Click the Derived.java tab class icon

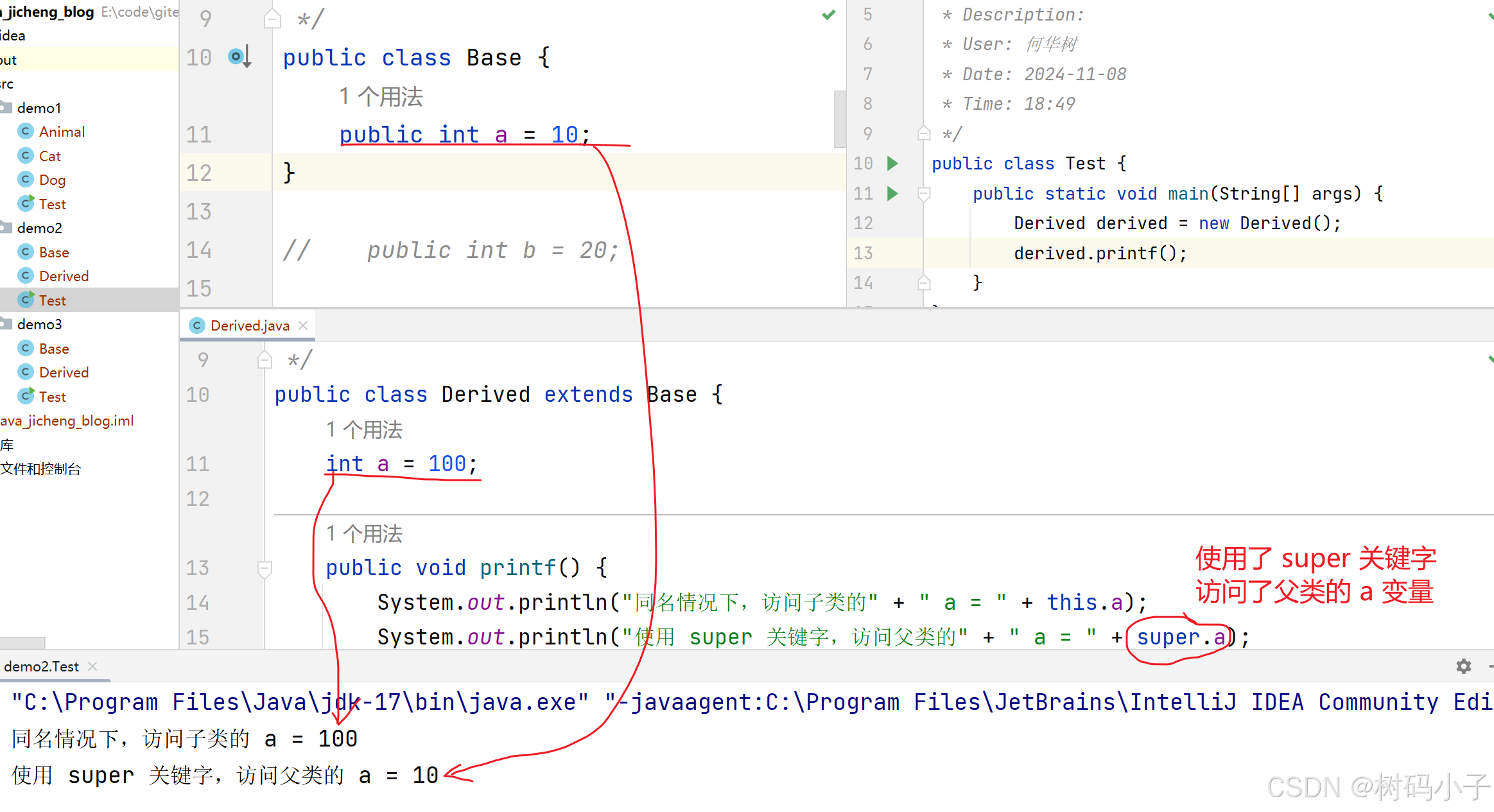(x=198, y=325)
